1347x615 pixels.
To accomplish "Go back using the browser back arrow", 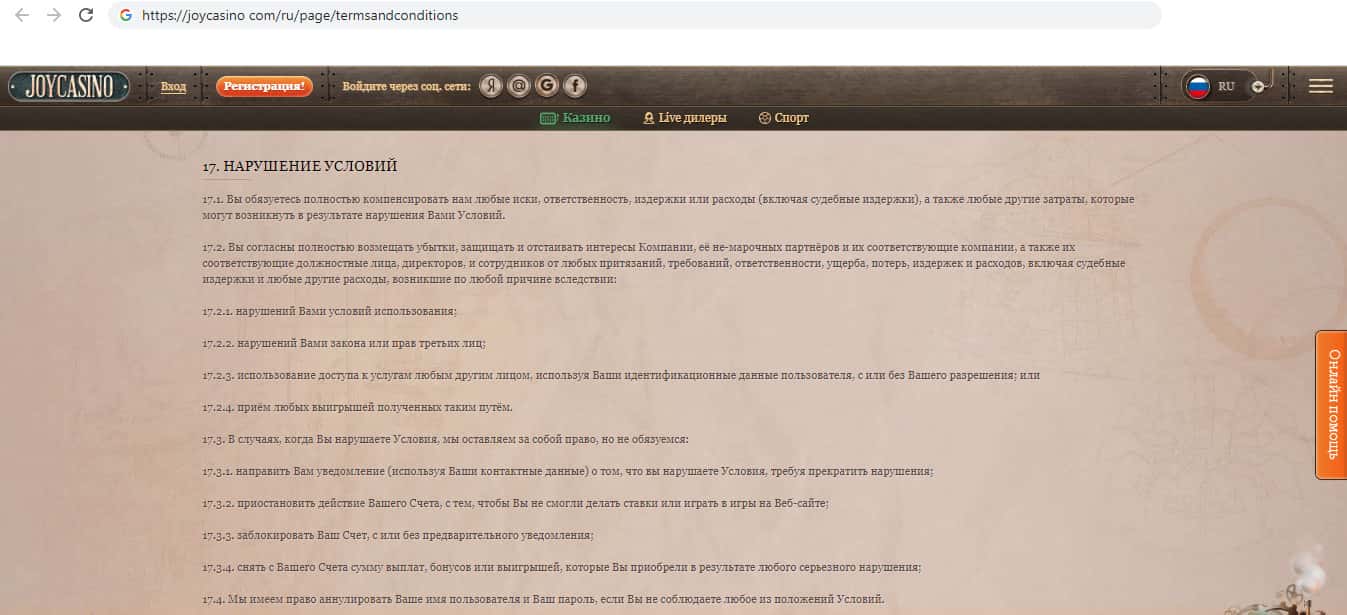I will pos(22,15).
